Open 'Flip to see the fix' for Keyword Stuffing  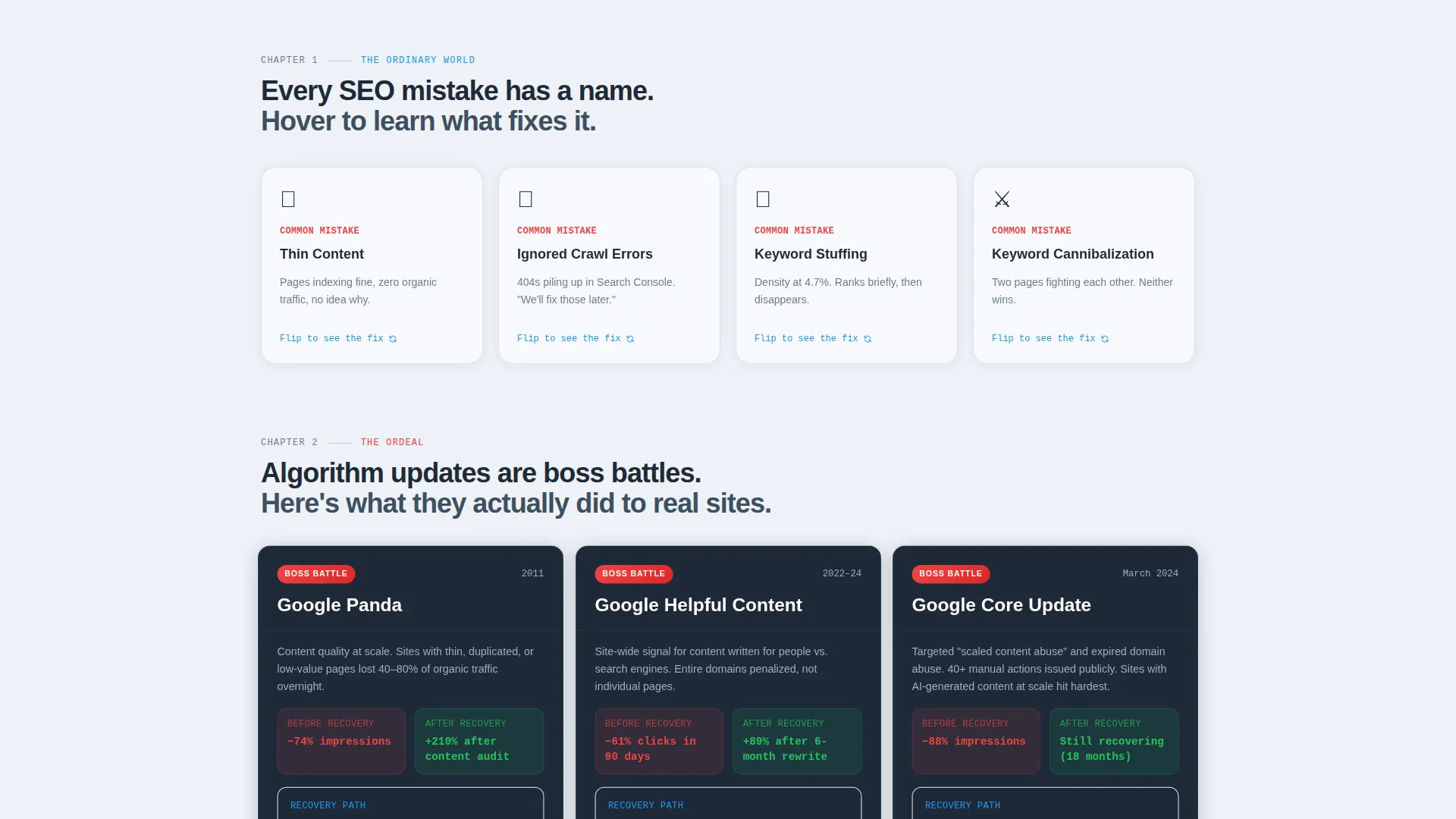pos(813,338)
